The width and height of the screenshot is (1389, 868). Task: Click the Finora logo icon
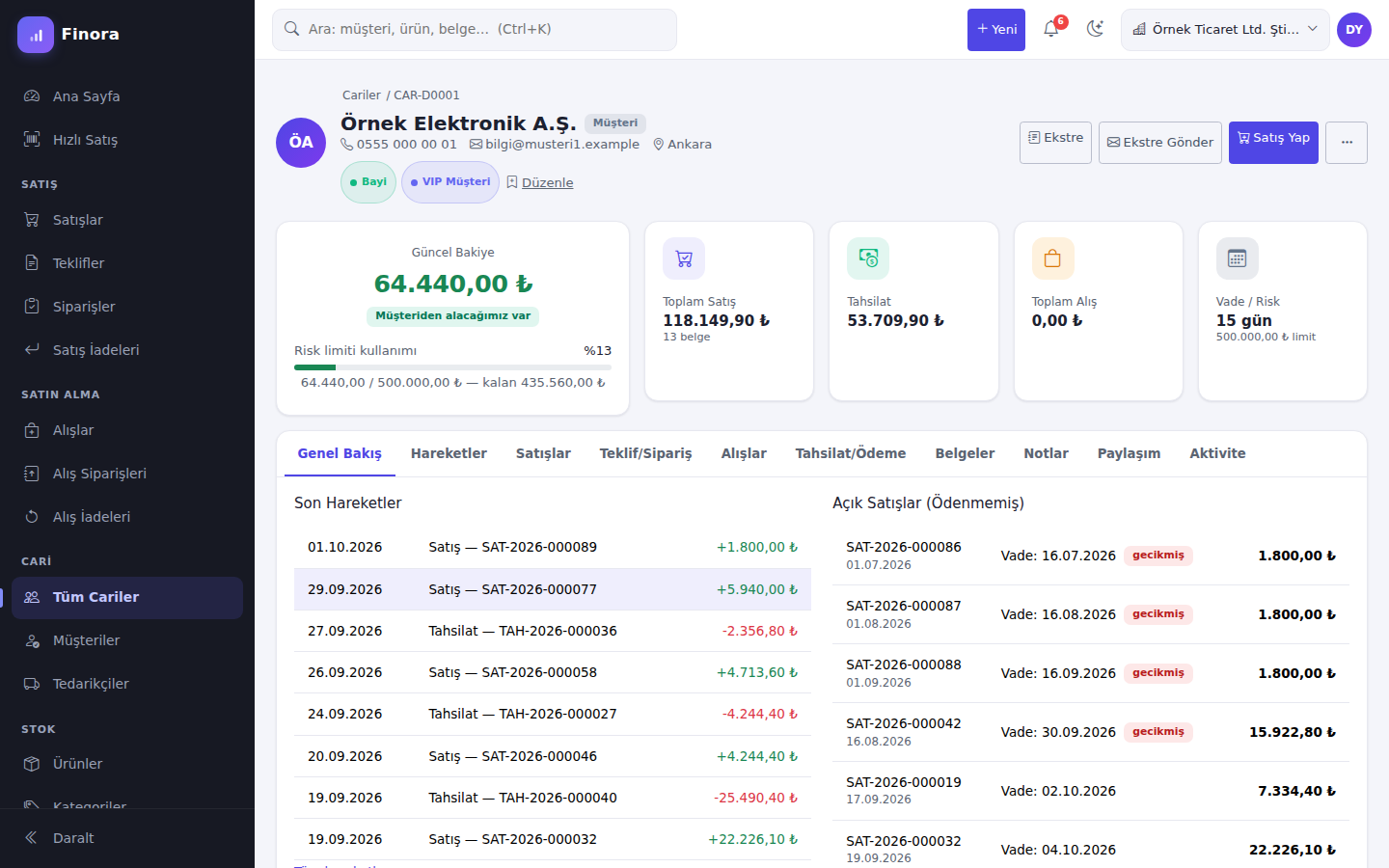tap(36, 35)
